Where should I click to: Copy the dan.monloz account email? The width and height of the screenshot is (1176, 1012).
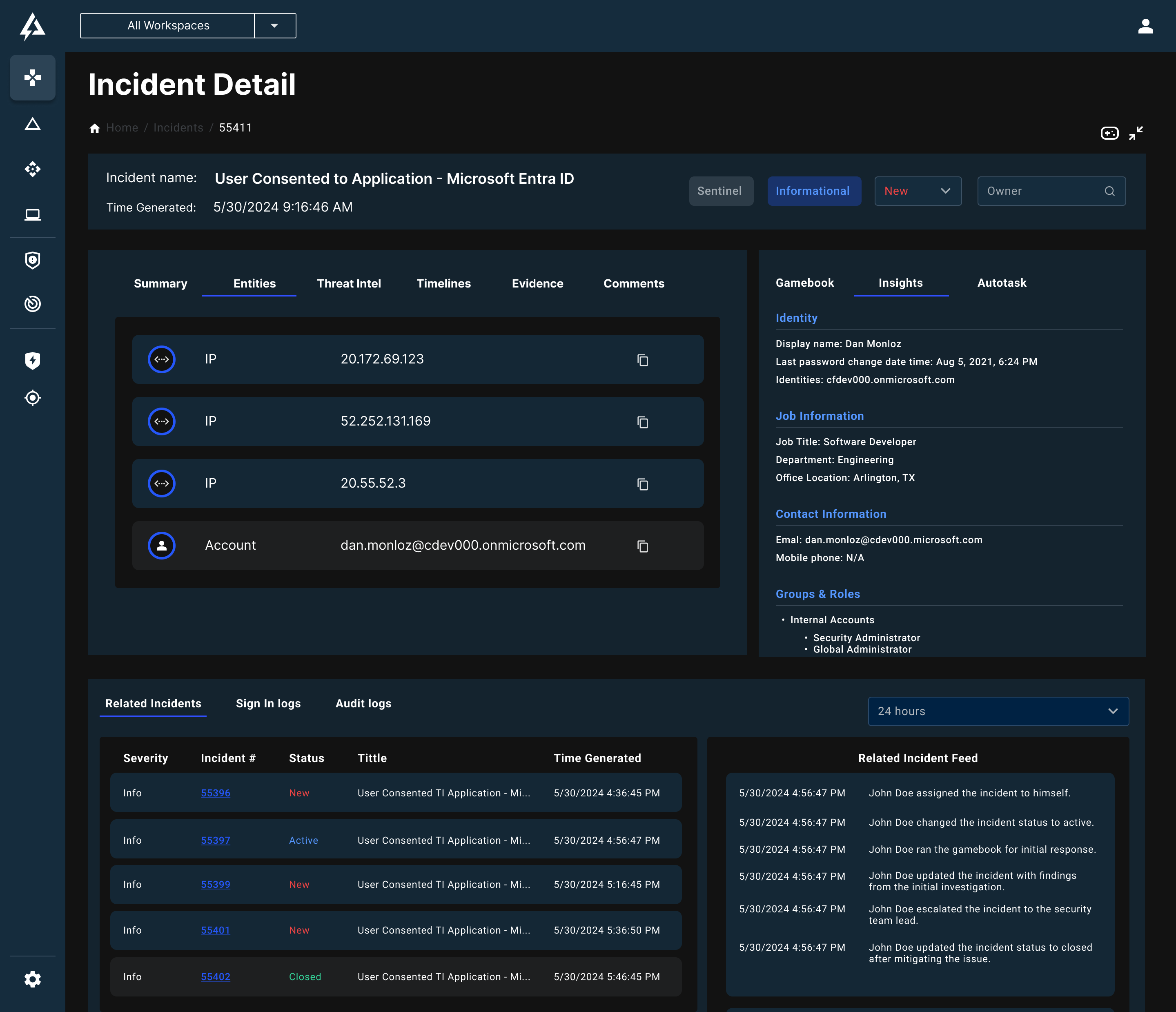(x=642, y=546)
